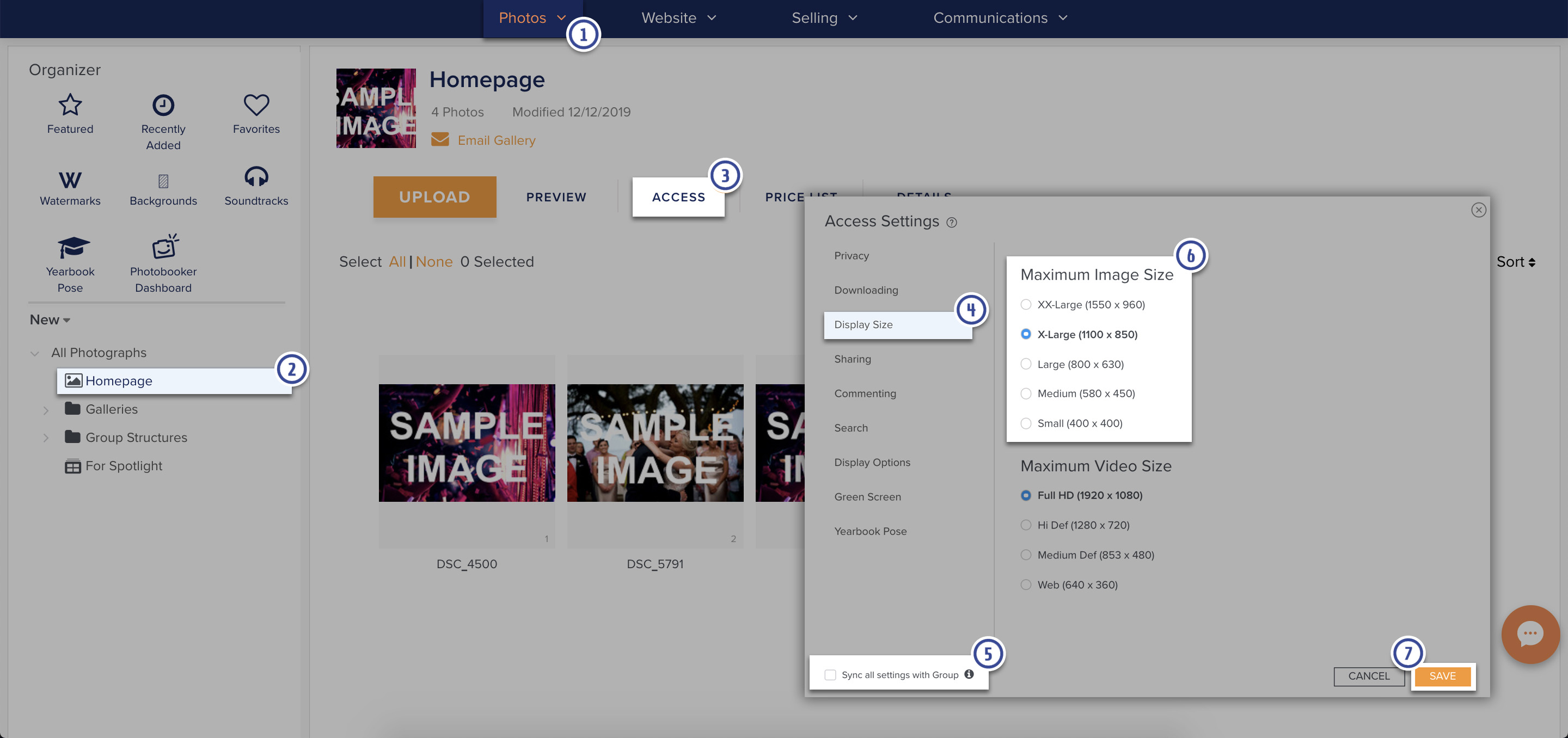The image size is (1568, 738).
Task: Select the DSC_5791 photo thumbnail
Action: click(654, 443)
